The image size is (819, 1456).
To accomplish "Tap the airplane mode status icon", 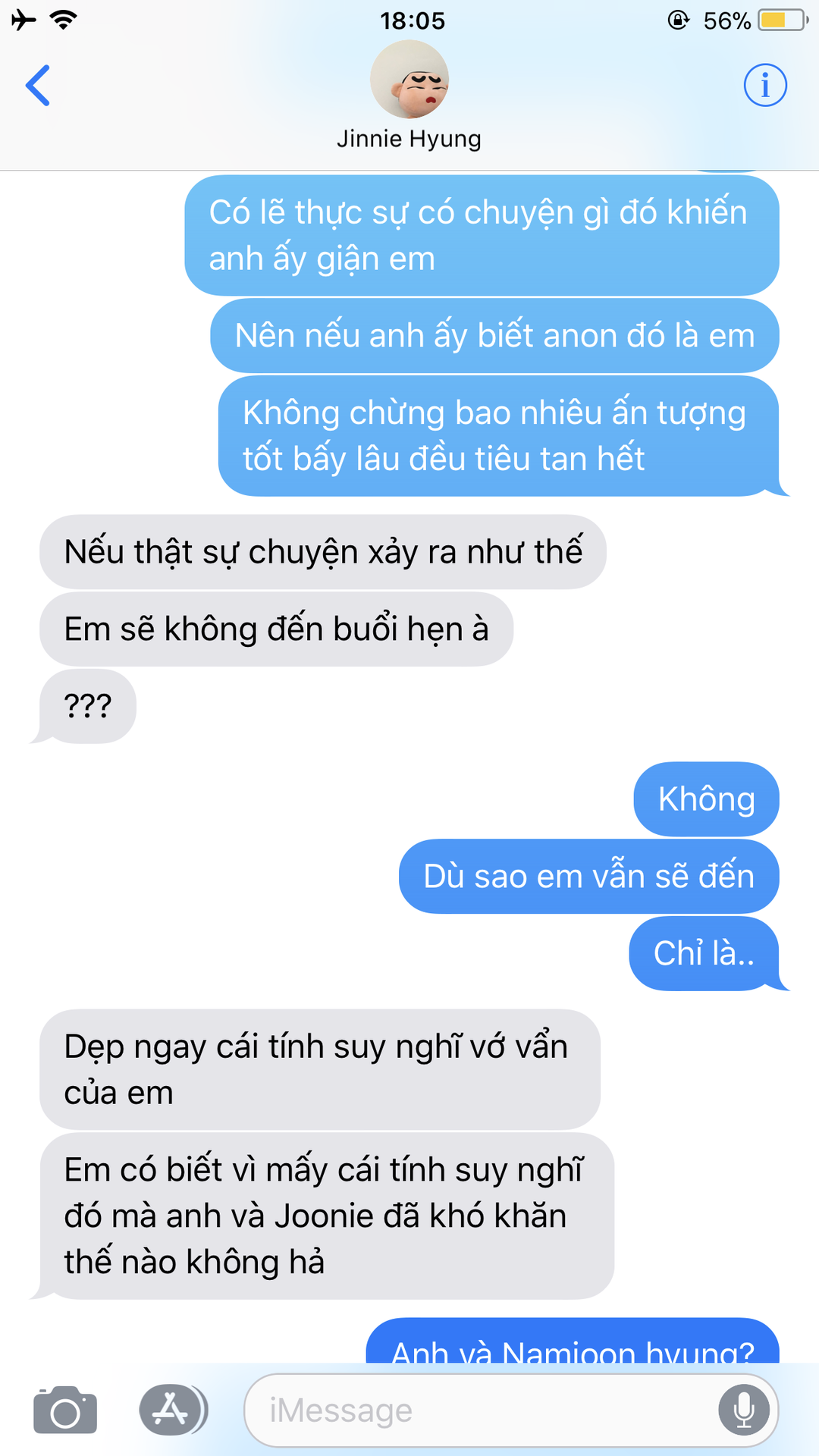I will point(24,20).
